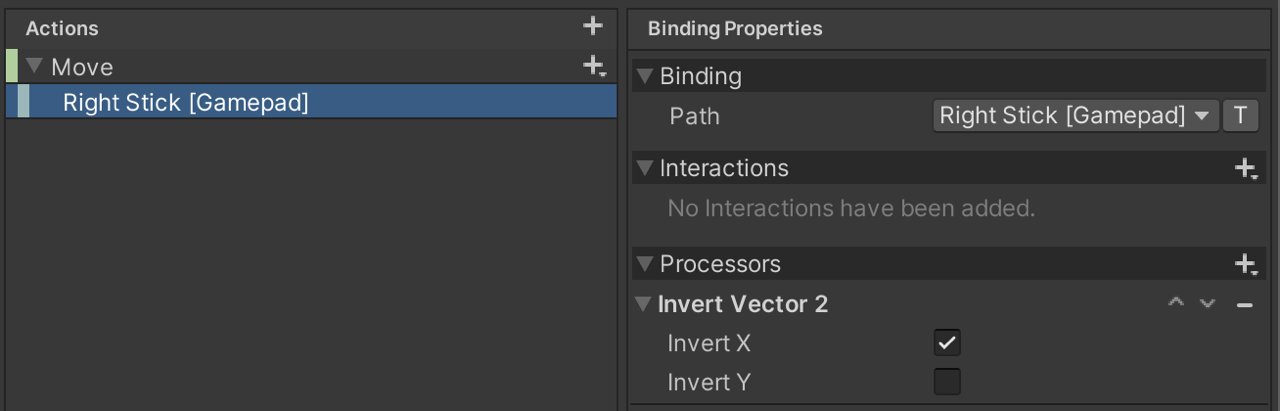Image resolution: width=1280 pixels, height=411 pixels.
Task: Move Invert Vector 2 processor up
Action: (1176, 304)
